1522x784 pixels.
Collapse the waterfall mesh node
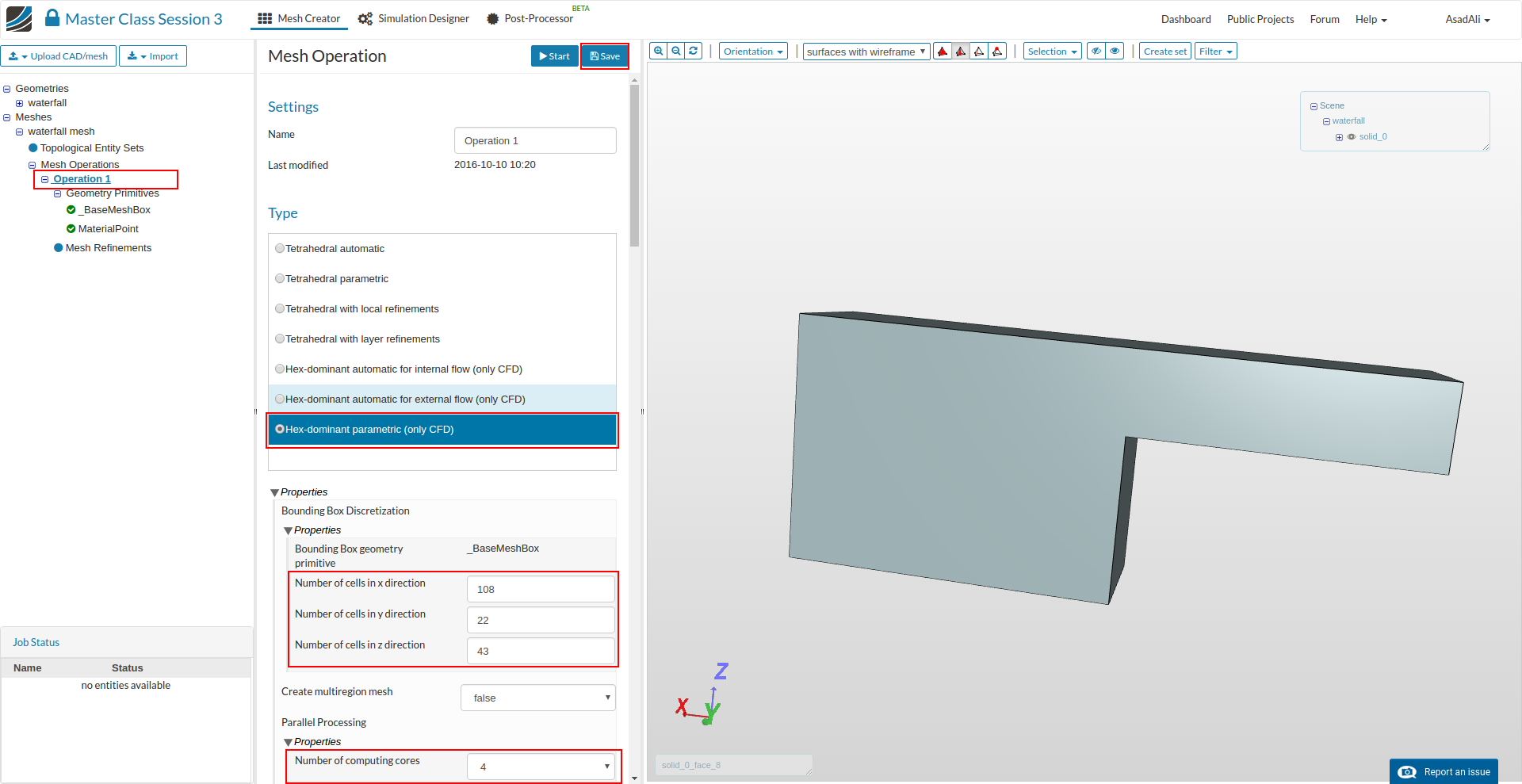coord(20,132)
